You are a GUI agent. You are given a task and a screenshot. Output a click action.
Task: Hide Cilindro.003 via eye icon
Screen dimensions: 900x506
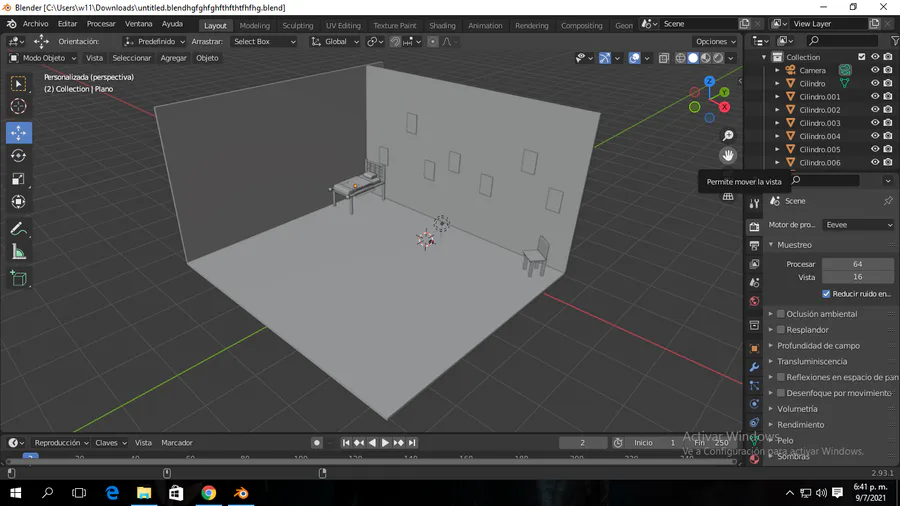click(x=875, y=123)
